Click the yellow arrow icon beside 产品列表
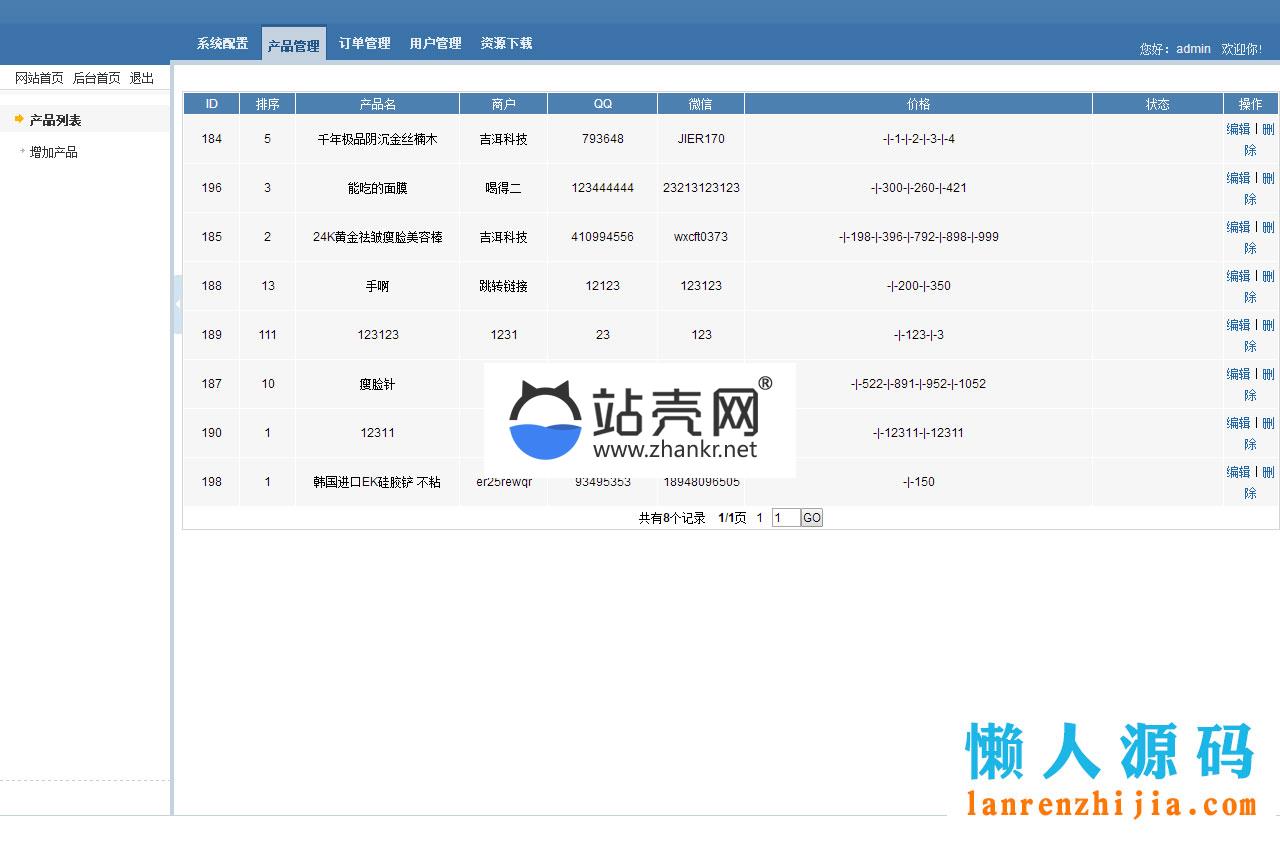The height and width of the screenshot is (841, 1280). click(18, 119)
